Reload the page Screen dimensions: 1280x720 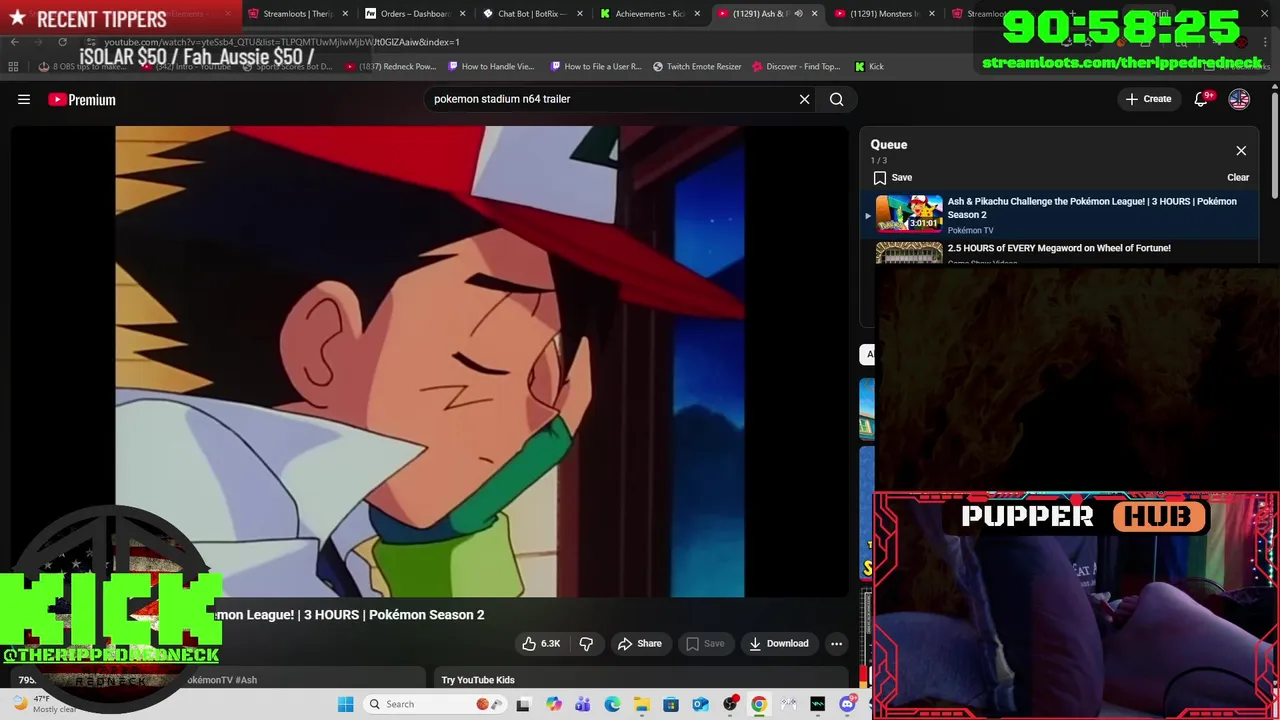click(62, 42)
